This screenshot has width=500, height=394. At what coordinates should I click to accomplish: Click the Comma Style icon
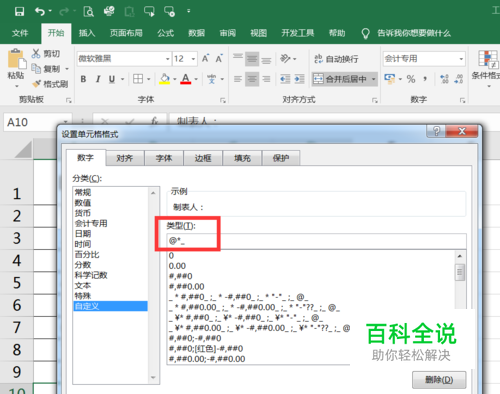(425, 79)
